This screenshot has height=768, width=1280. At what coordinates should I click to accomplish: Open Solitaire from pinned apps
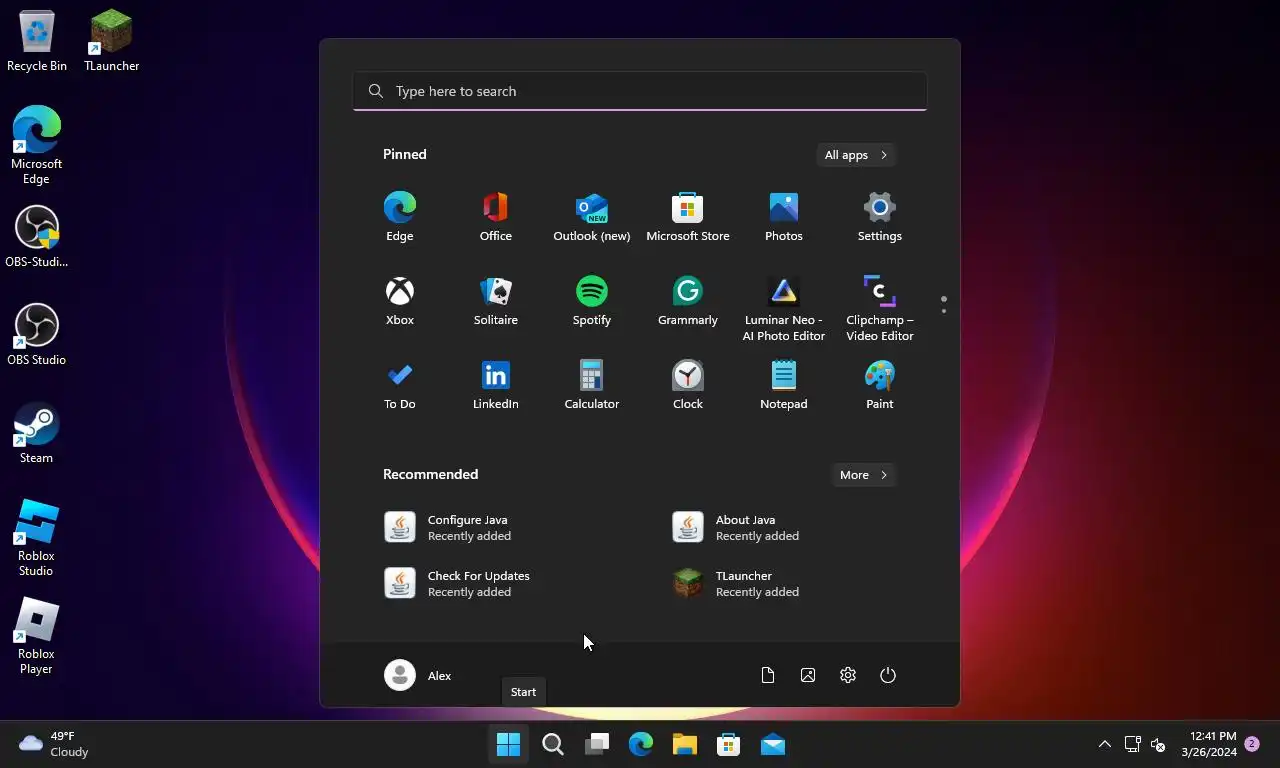click(495, 301)
